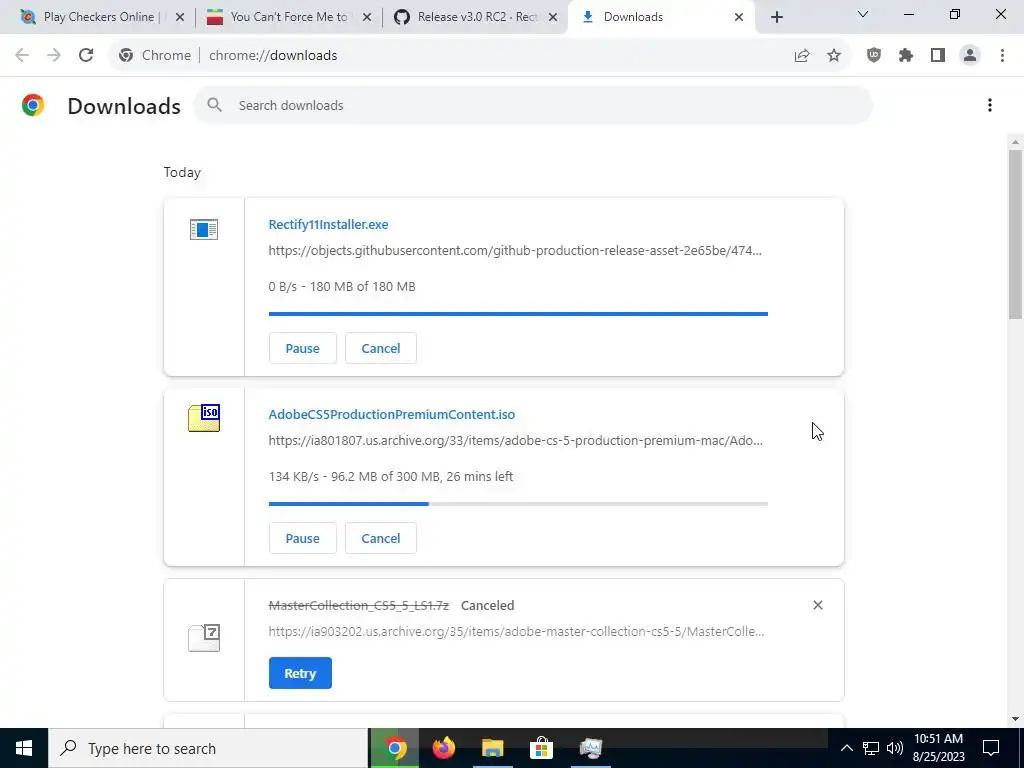Focus the Search downloads field
This screenshot has width=1024, height=768.
532,105
